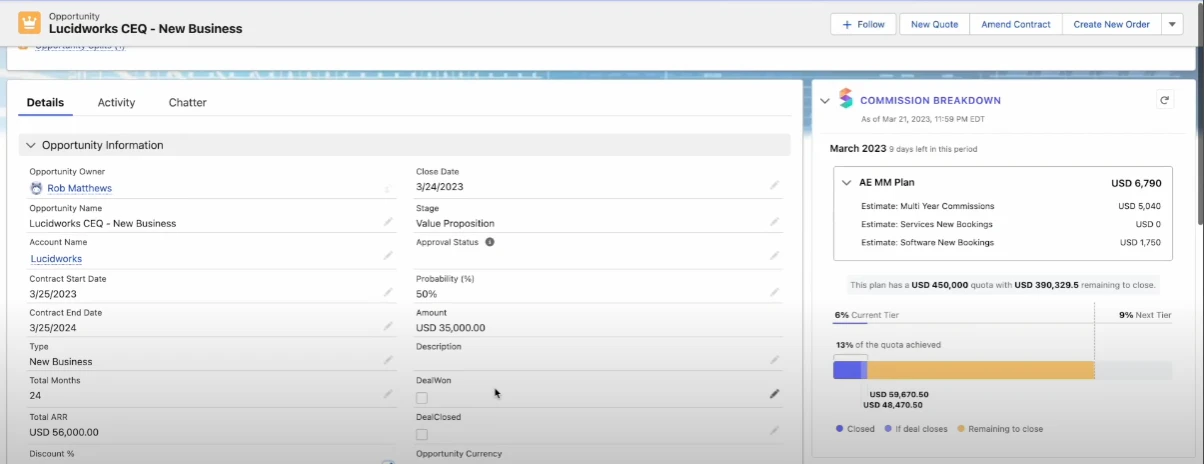
Task: Click the page title Lucidworks CEQ - New Business
Action: point(145,29)
